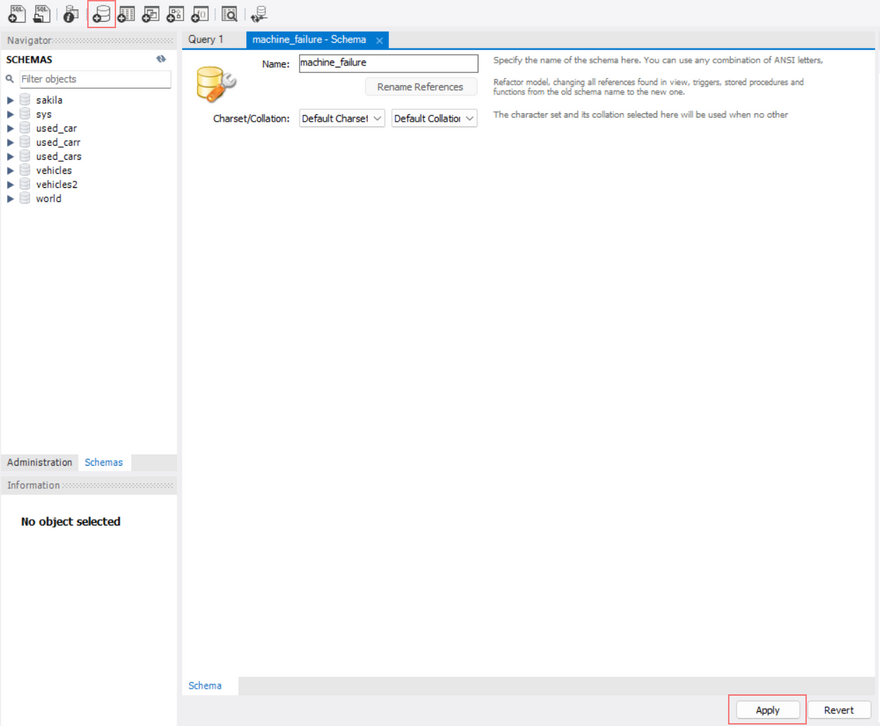Switch to the Administration tab
The image size is (880, 726).
coord(40,463)
